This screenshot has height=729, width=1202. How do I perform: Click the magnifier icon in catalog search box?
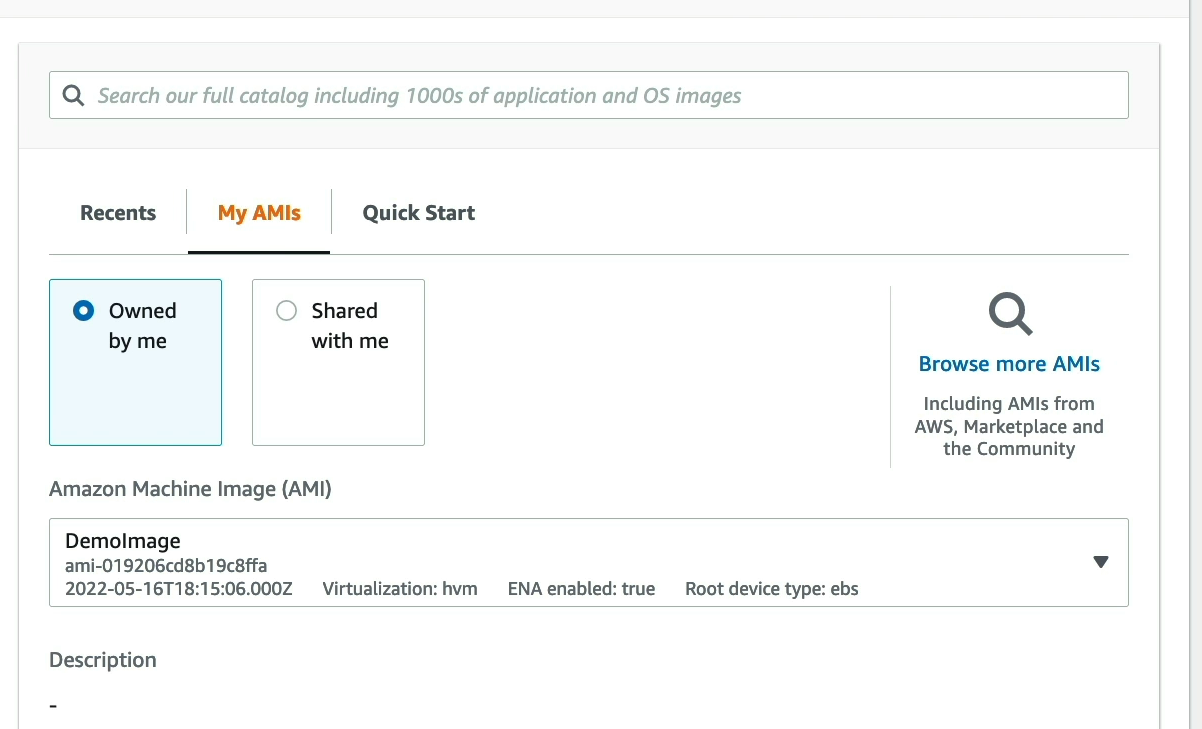[73, 96]
